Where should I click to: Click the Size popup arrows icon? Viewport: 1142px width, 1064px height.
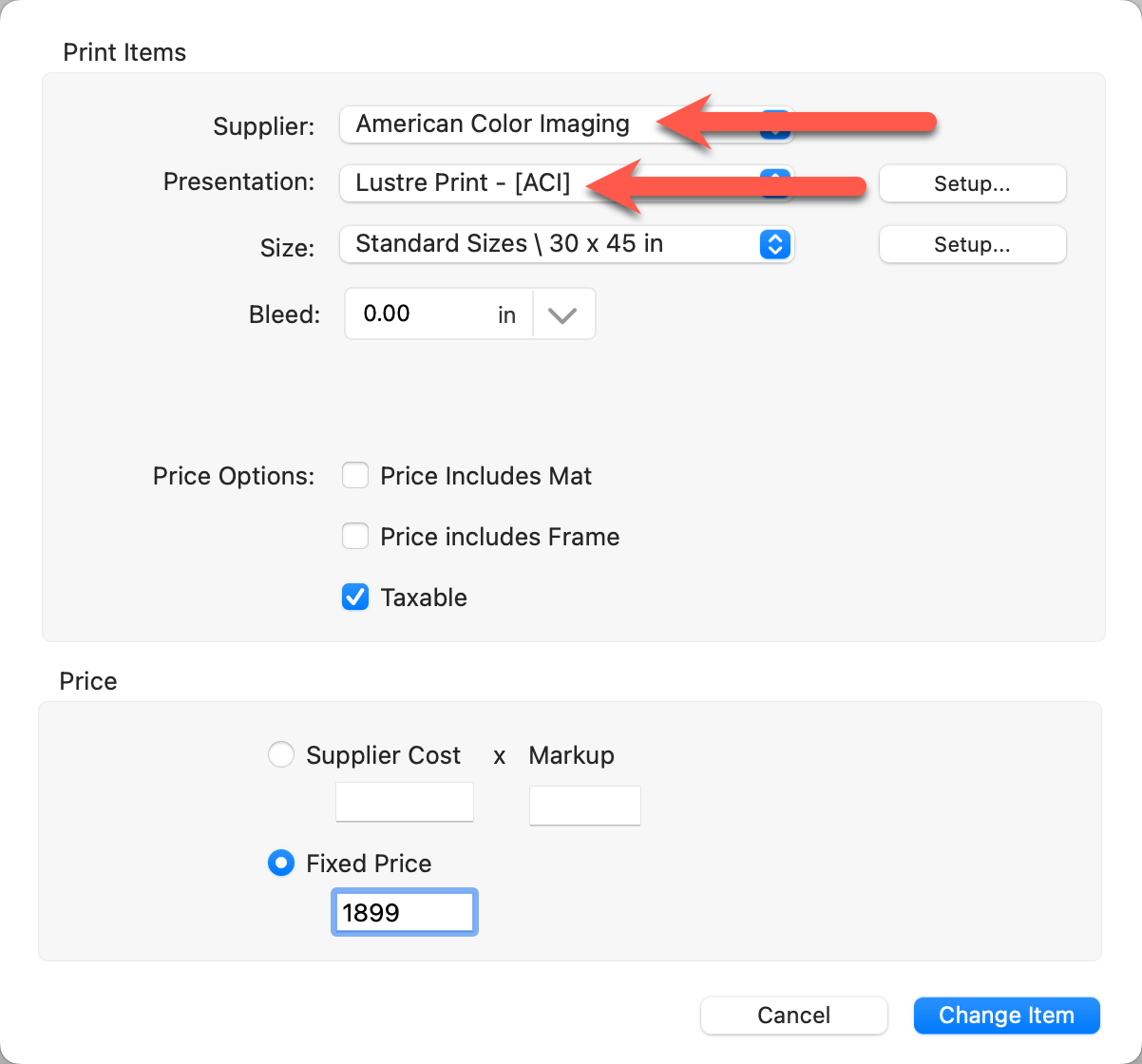[x=775, y=244]
